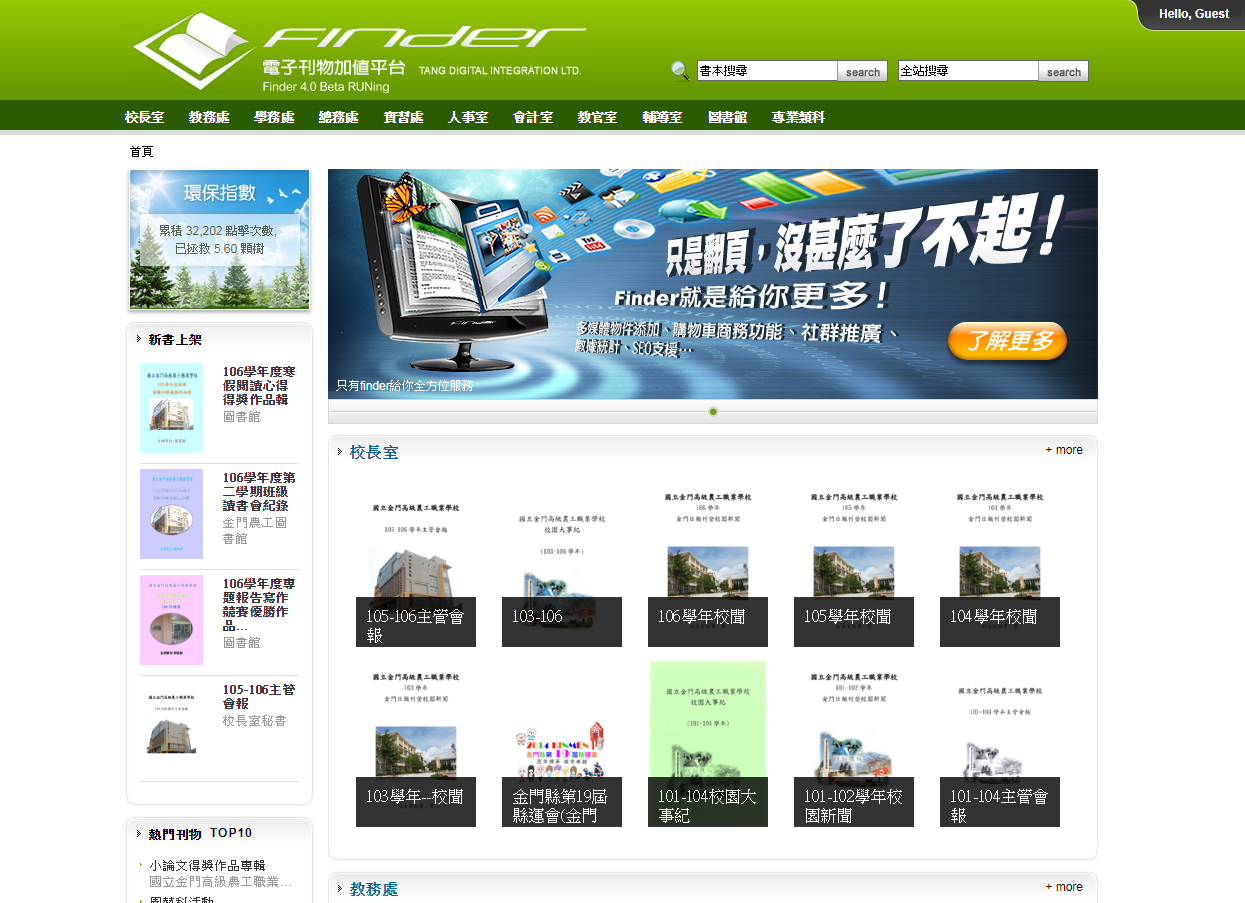This screenshot has width=1245, height=903.
Task: Open the 教務處 menu item
Action: pos(209,117)
